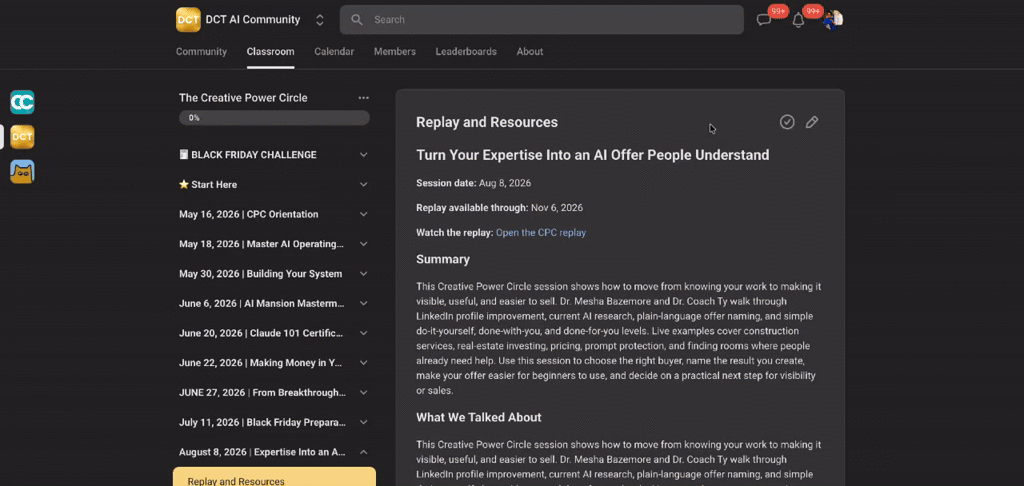Expand June 6, 2026 AI Mansion Mastermind section
The width and height of the screenshot is (1024, 486).
tap(274, 304)
